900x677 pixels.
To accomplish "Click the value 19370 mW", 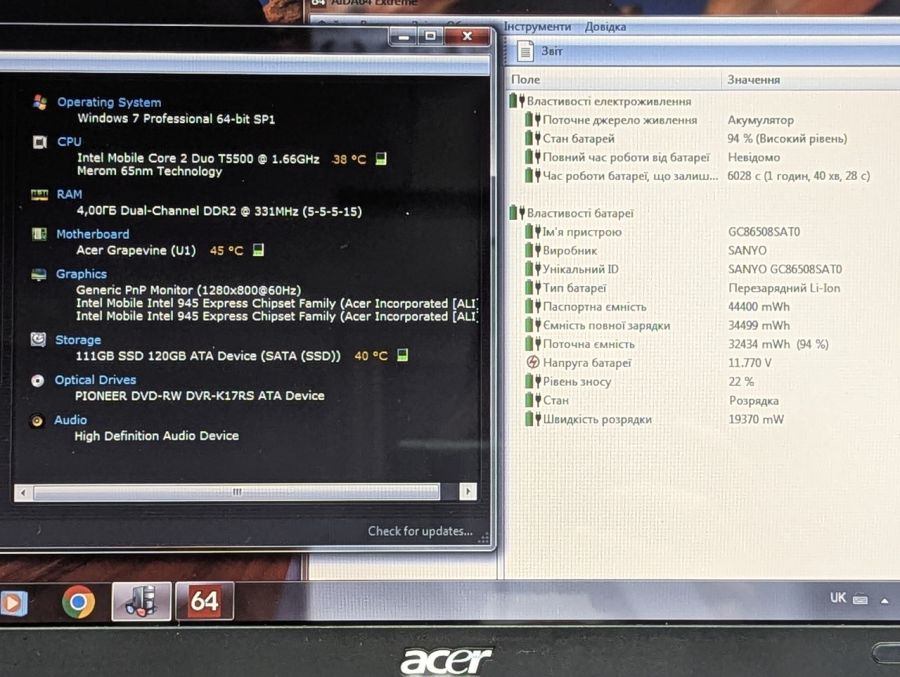I will [756, 419].
